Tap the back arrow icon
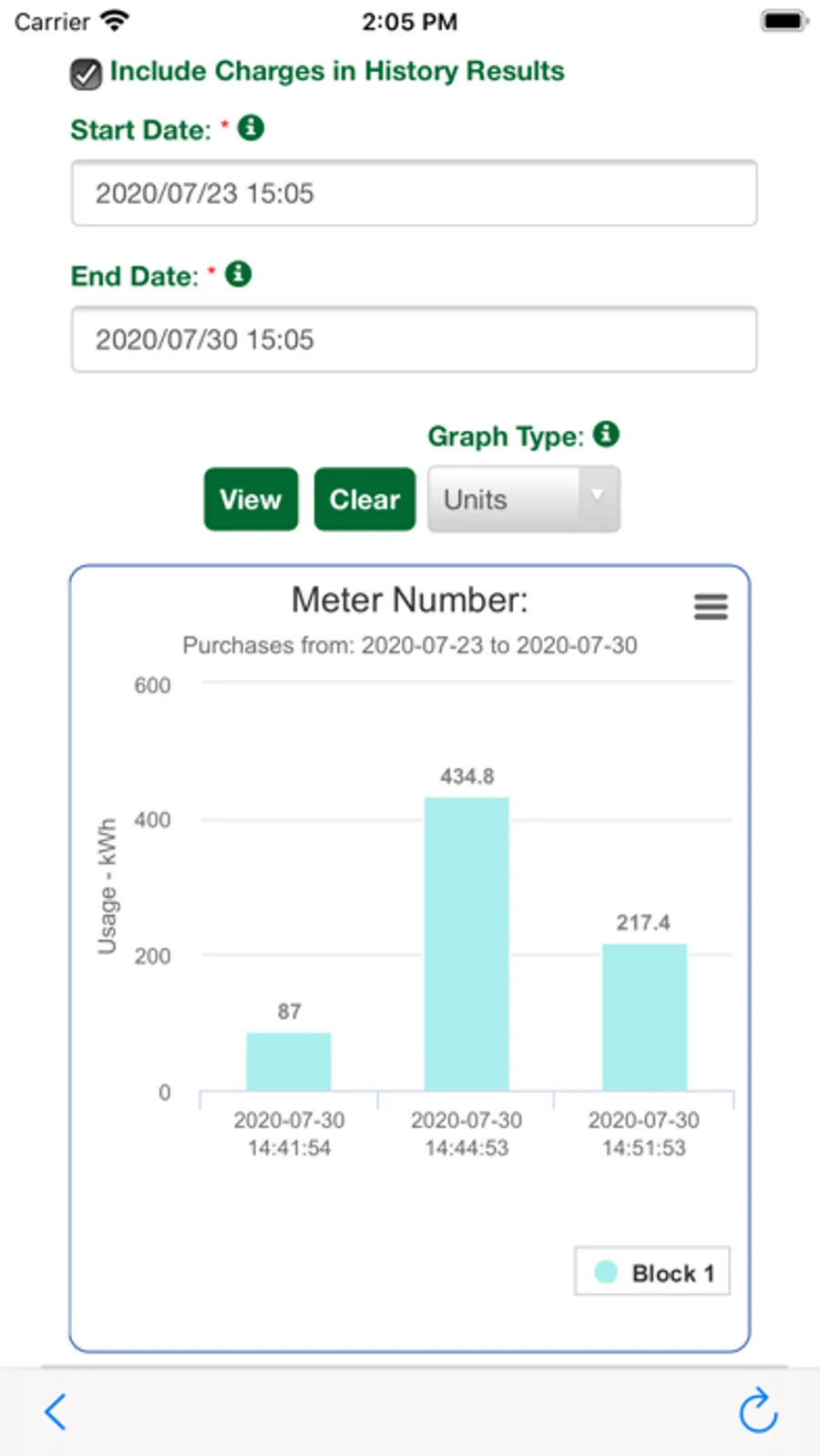This screenshot has height=1456, width=820. point(56,1412)
